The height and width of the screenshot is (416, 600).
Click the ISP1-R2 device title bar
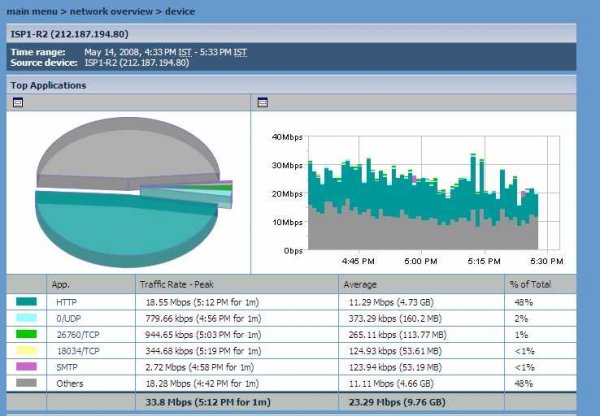[x=291, y=34]
